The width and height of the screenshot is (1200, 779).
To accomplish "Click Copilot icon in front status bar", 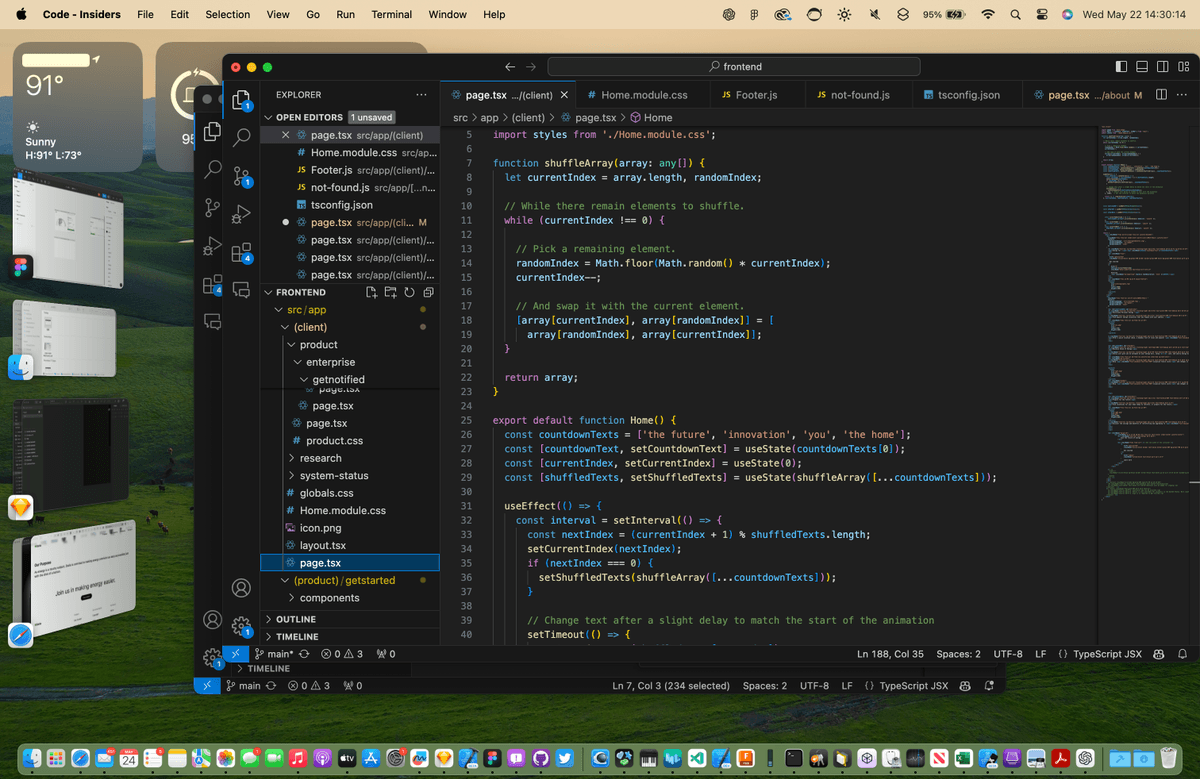I will [1158, 654].
